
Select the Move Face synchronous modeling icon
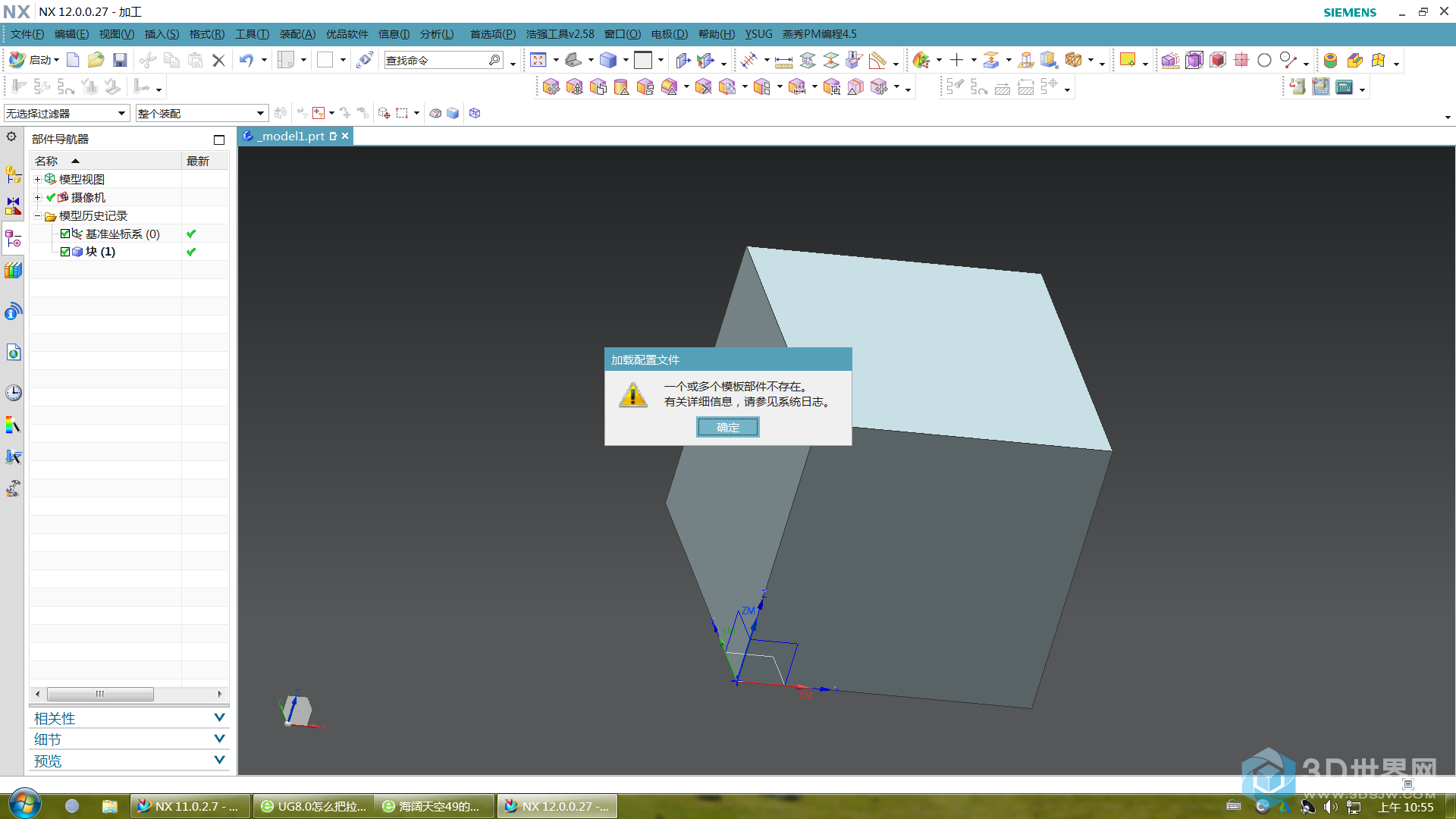(552, 87)
